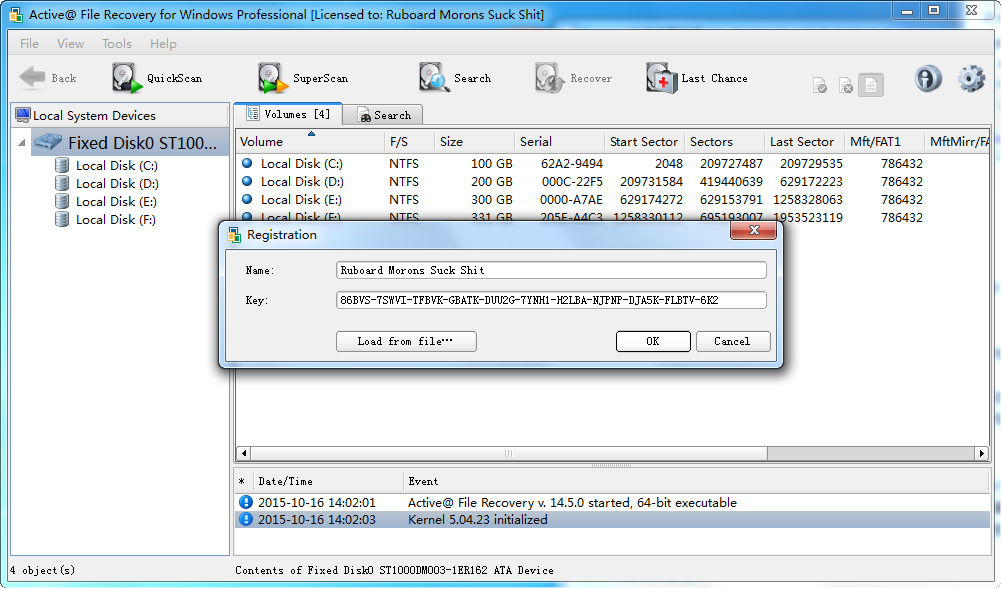Click the QuickScan toolbar icon
This screenshot has width=1002, height=589.
point(127,78)
